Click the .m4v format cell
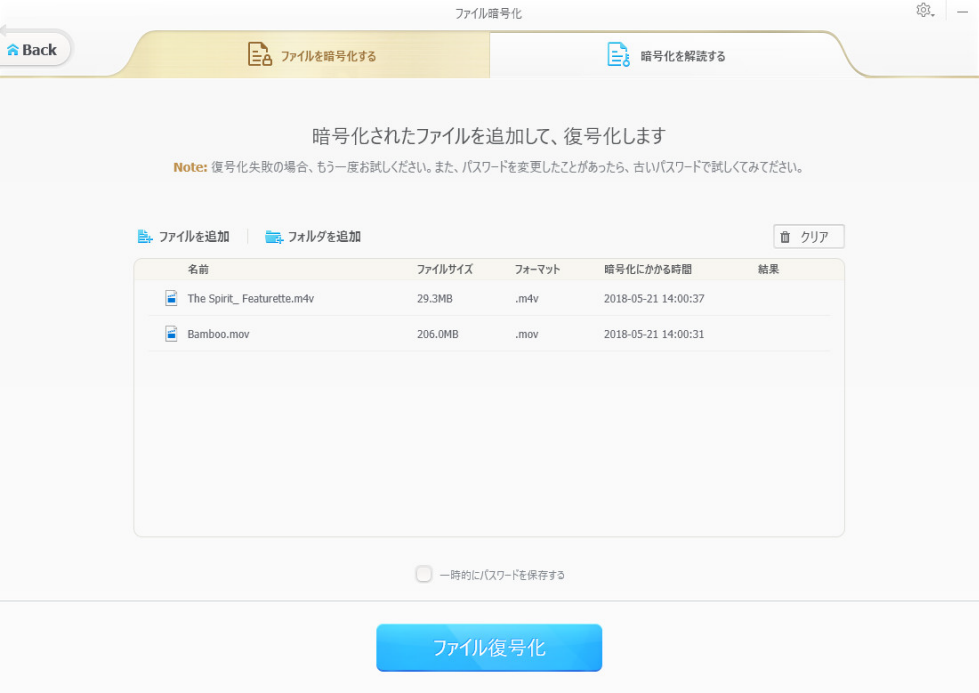Image resolution: width=979 pixels, height=693 pixels. point(527,298)
